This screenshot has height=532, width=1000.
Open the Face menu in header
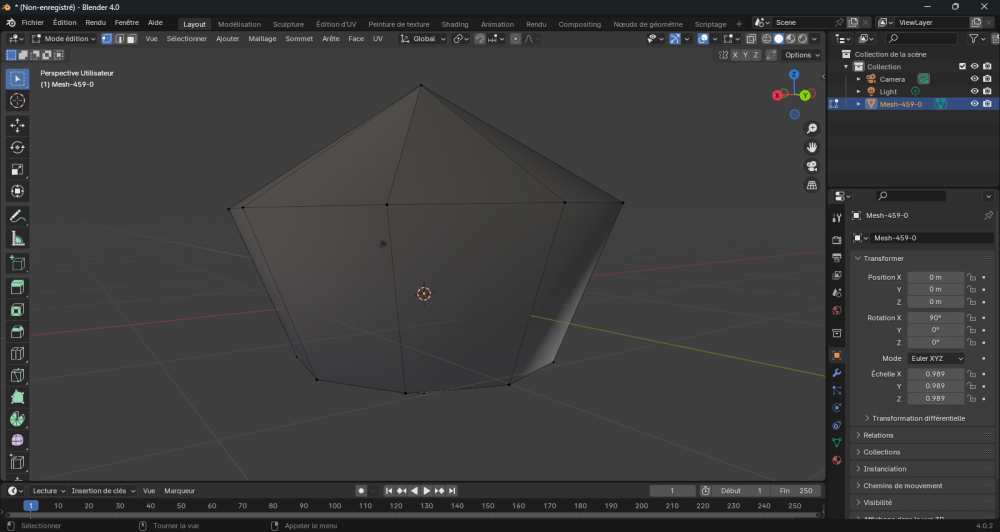(x=356, y=39)
